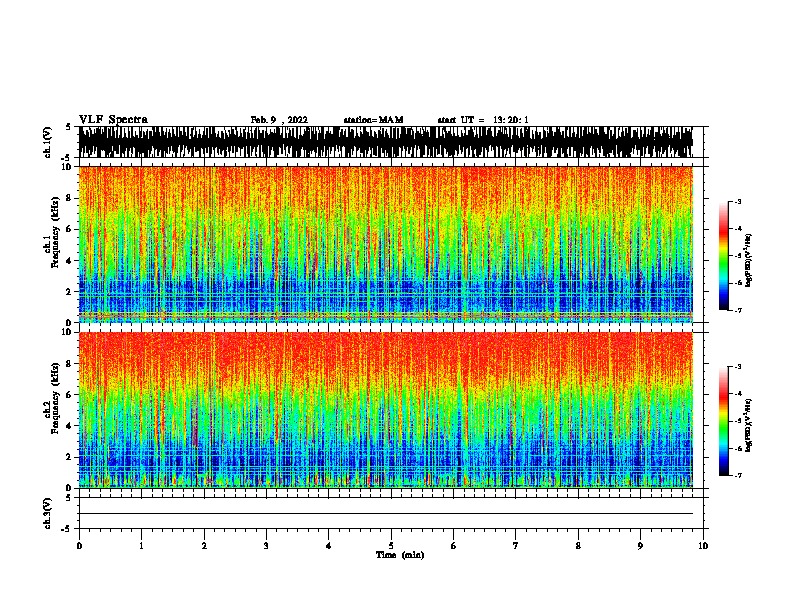Image resolution: width=792 pixels, height=612 pixels.
Task: Click the "VLF Spectra" plot title
Action: [x=113, y=120]
